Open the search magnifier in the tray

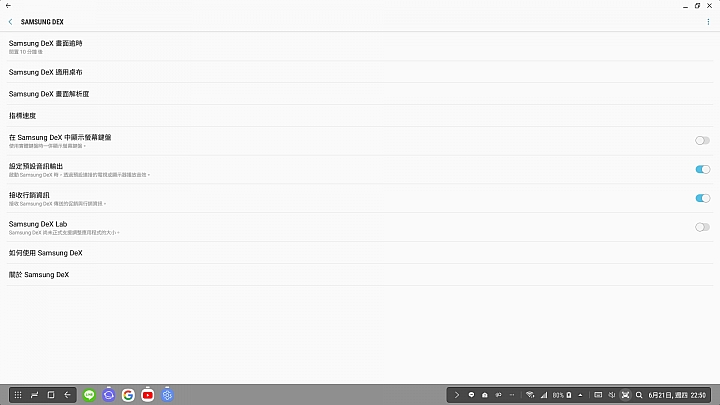639,395
